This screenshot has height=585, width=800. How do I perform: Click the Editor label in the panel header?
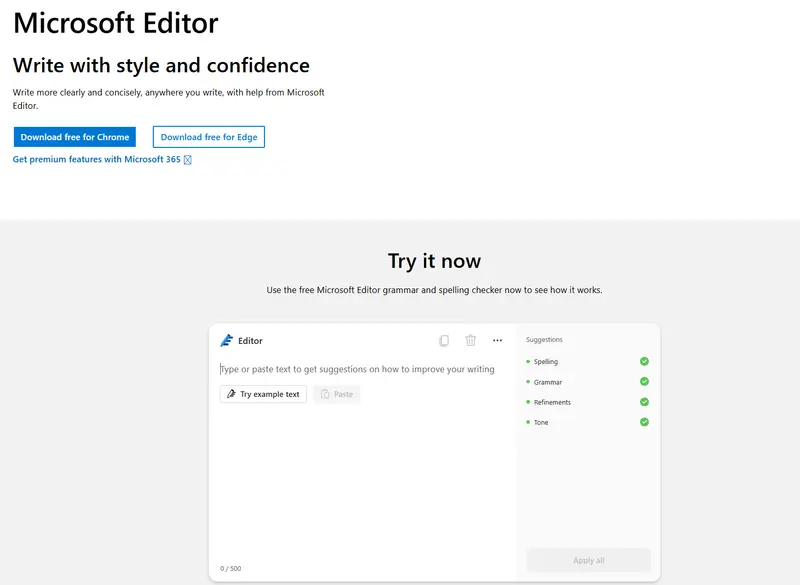click(250, 341)
